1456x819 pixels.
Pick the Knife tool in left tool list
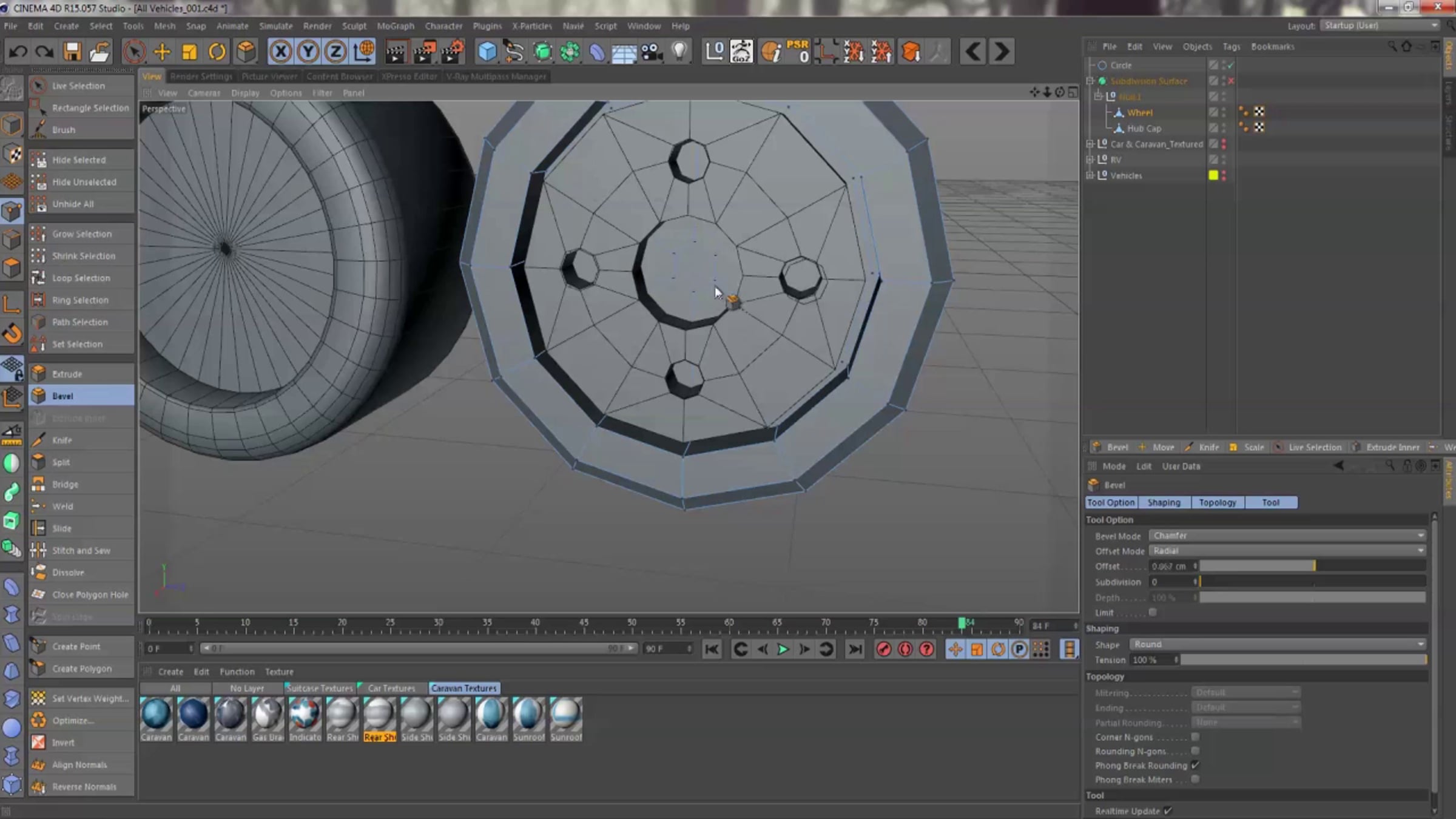click(81, 440)
